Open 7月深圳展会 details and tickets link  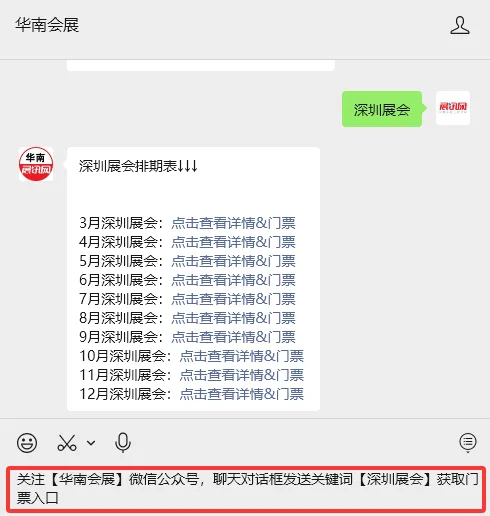233,299
